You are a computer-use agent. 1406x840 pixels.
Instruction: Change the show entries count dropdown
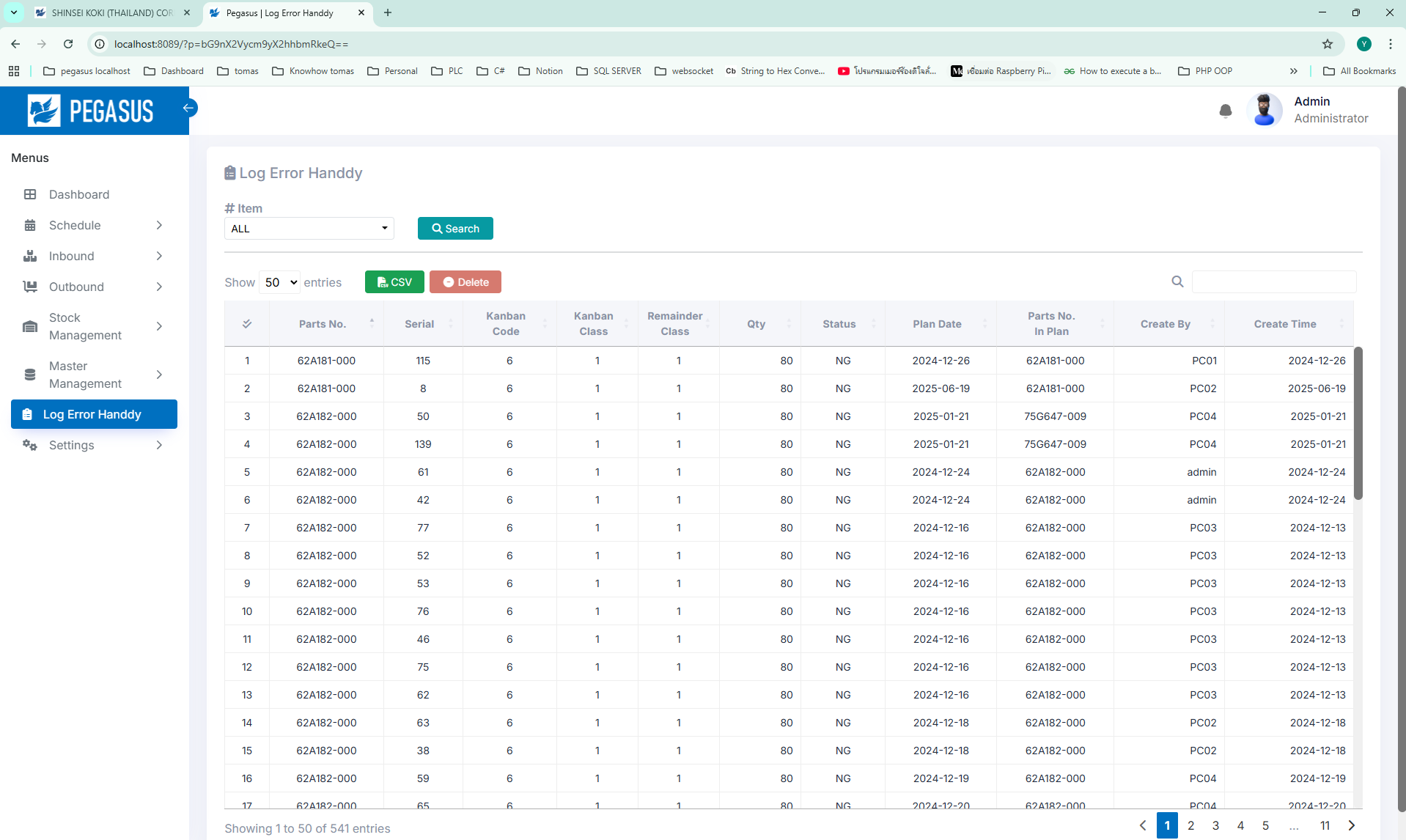pyautogui.click(x=279, y=282)
